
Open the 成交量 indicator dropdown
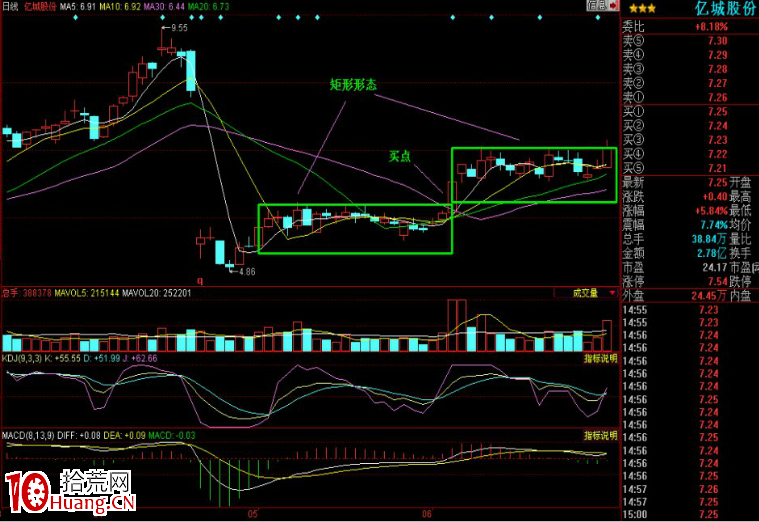587,293
